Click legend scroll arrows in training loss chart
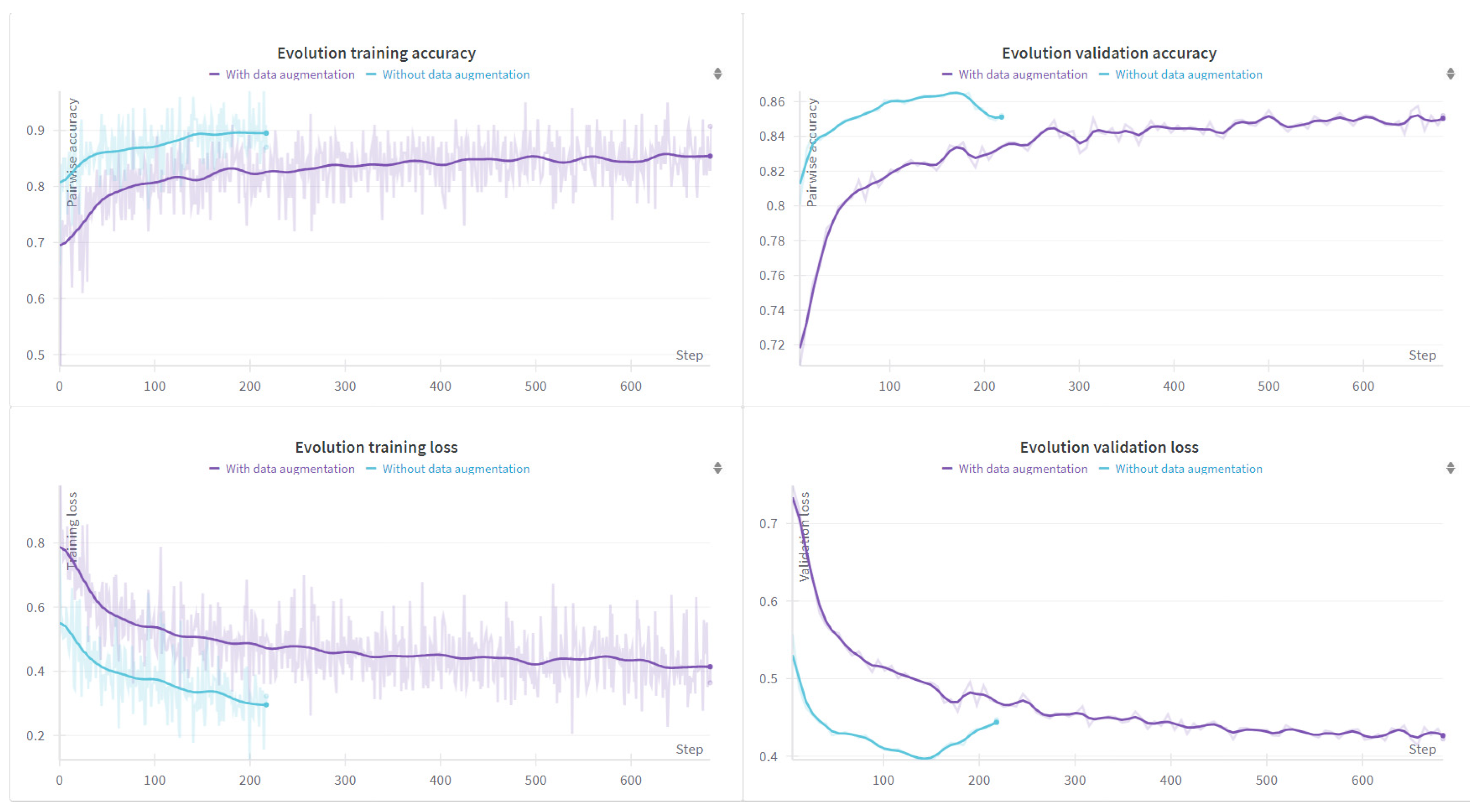Image resolution: width=1478 pixels, height=812 pixels. coord(717,468)
